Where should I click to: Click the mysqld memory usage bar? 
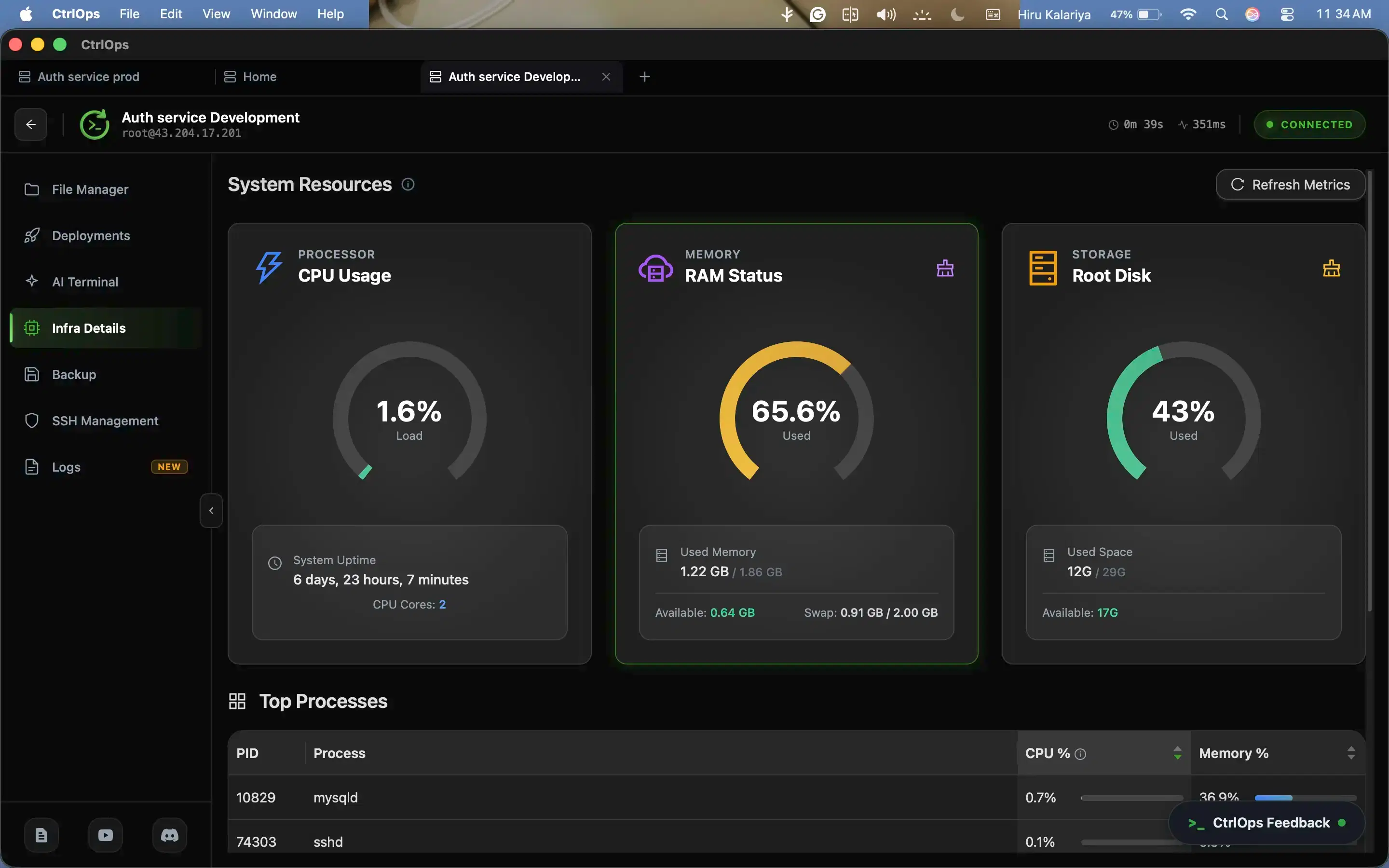click(1306, 798)
